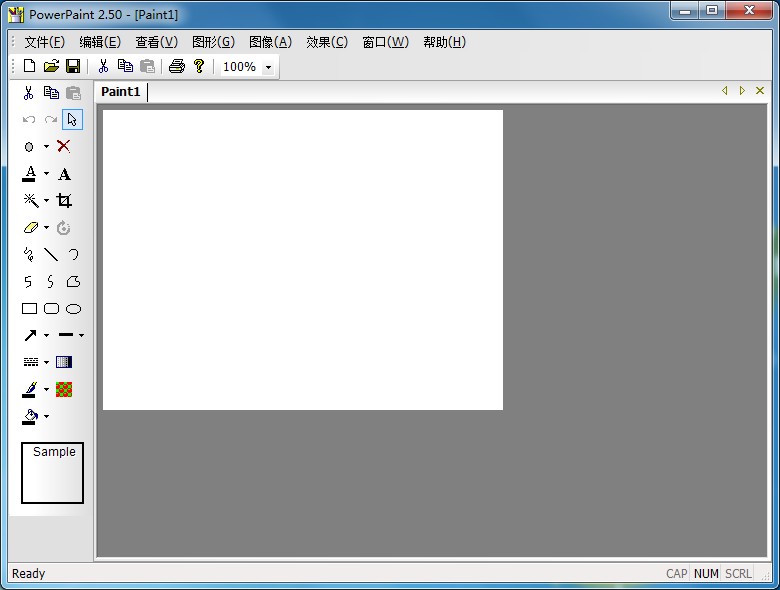Click the underlined A text color tool
Screen dimensions: 780x590
pyautogui.click(x=29, y=174)
